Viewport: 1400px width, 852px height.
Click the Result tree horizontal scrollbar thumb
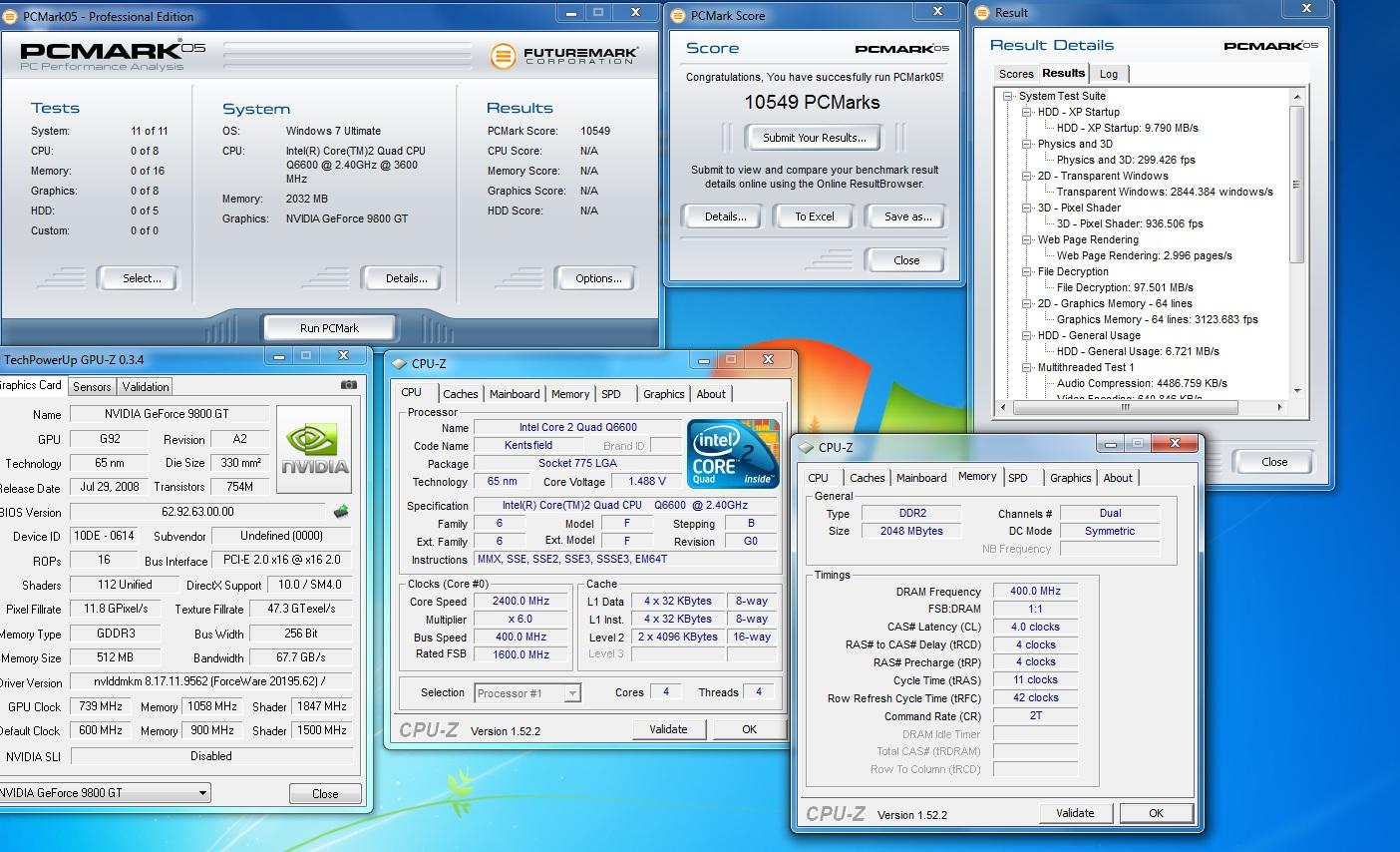(1124, 408)
